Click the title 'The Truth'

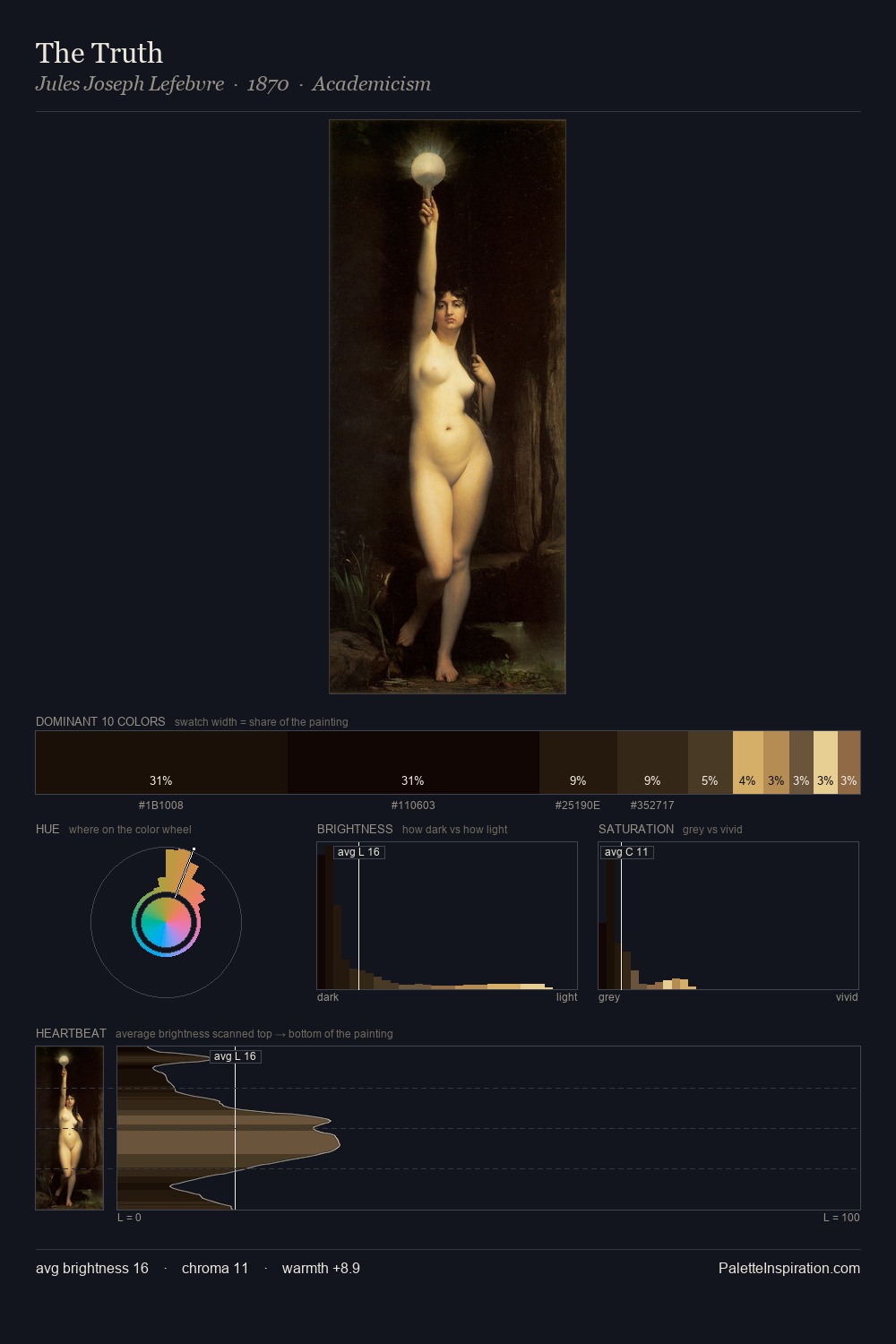(99, 53)
